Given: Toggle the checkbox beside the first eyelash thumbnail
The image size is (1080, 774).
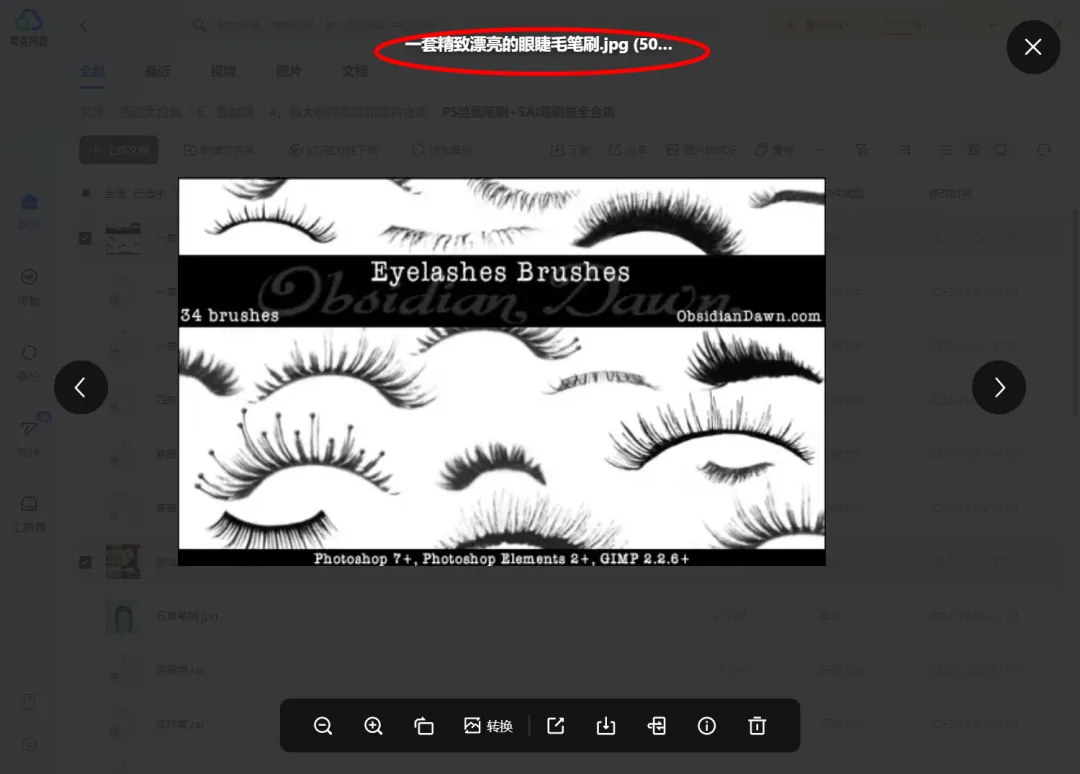Looking at the screenshot, I should point(85,238).
